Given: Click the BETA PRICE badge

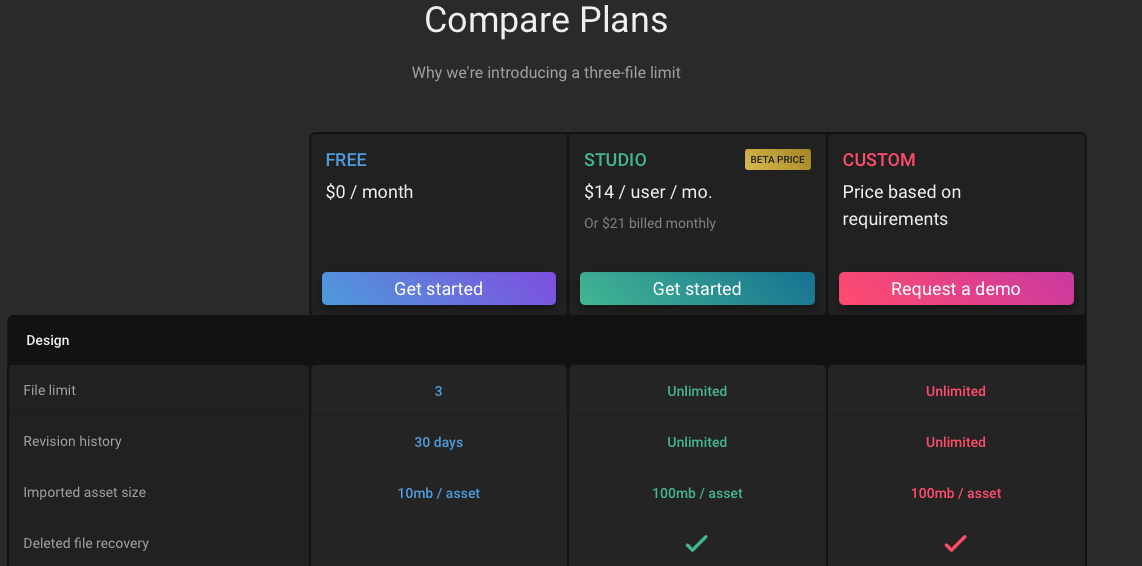Looking at the screenshot, I should point(777,160).
